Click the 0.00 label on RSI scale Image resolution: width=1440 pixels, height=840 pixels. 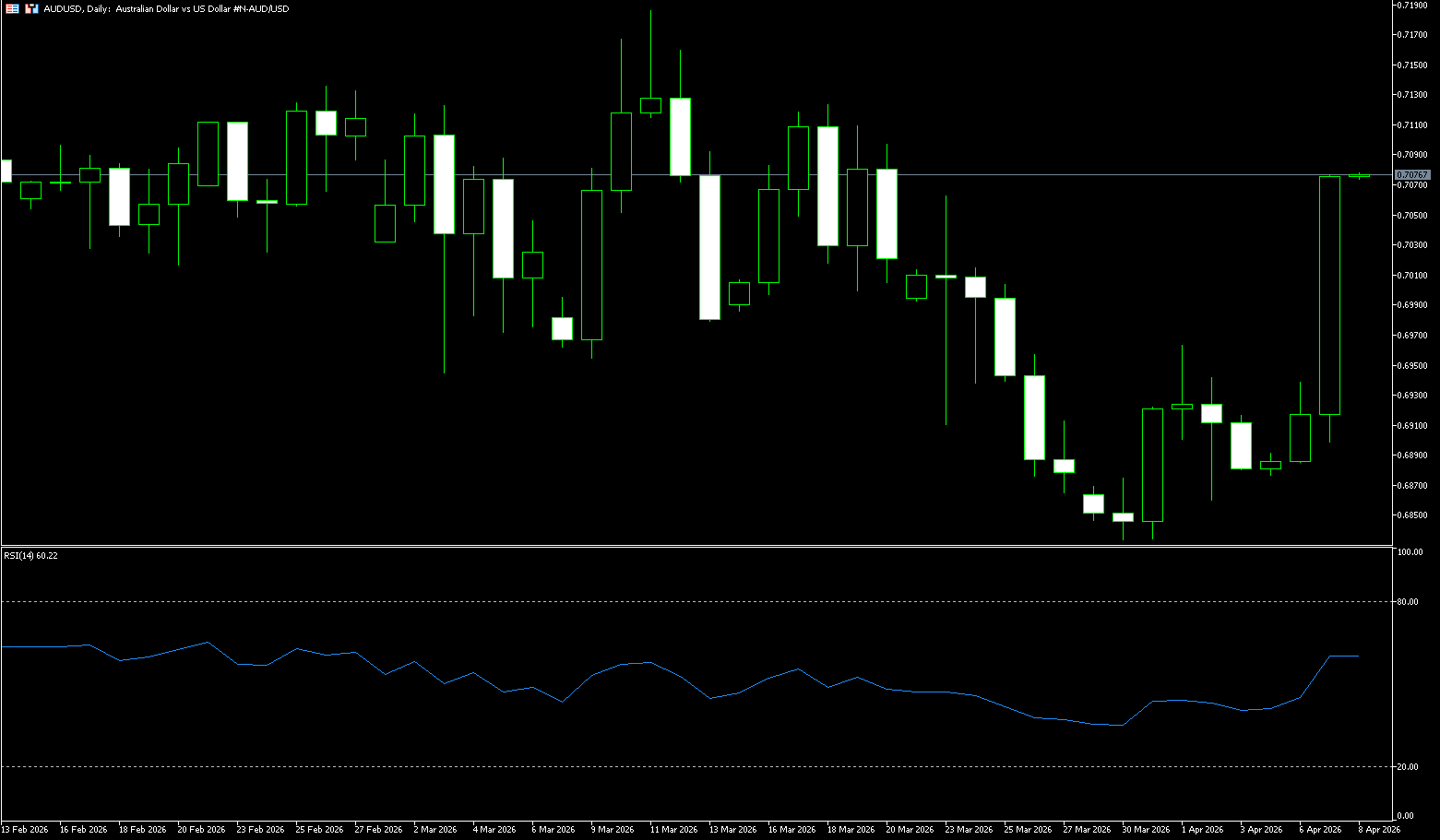pyautogui.click(x=1406, y=816)
